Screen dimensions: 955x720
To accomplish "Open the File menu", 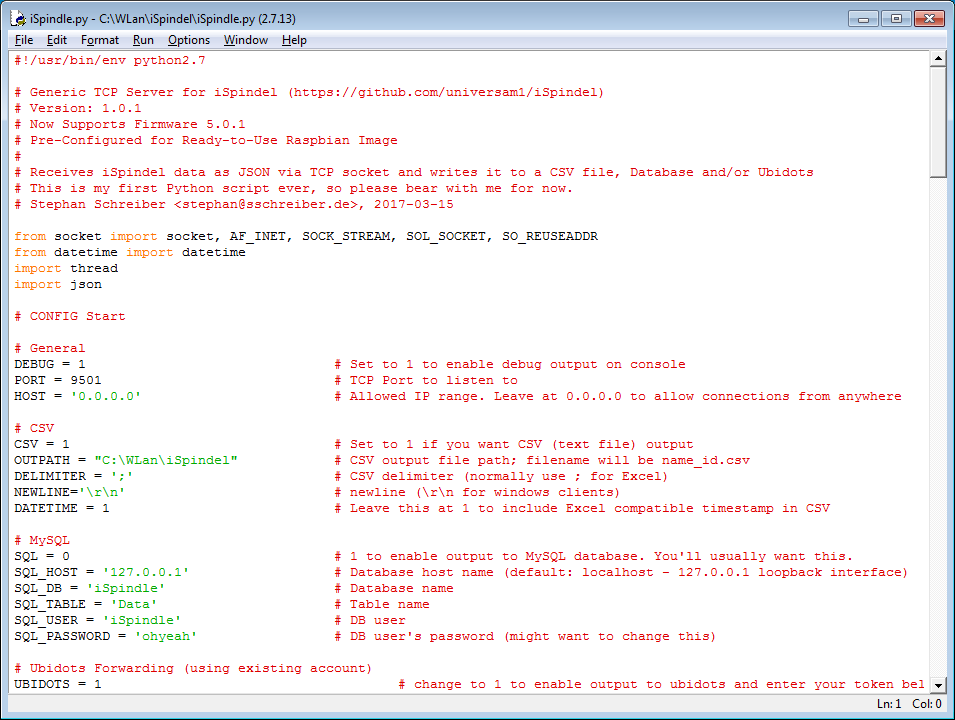I will 24,40.
